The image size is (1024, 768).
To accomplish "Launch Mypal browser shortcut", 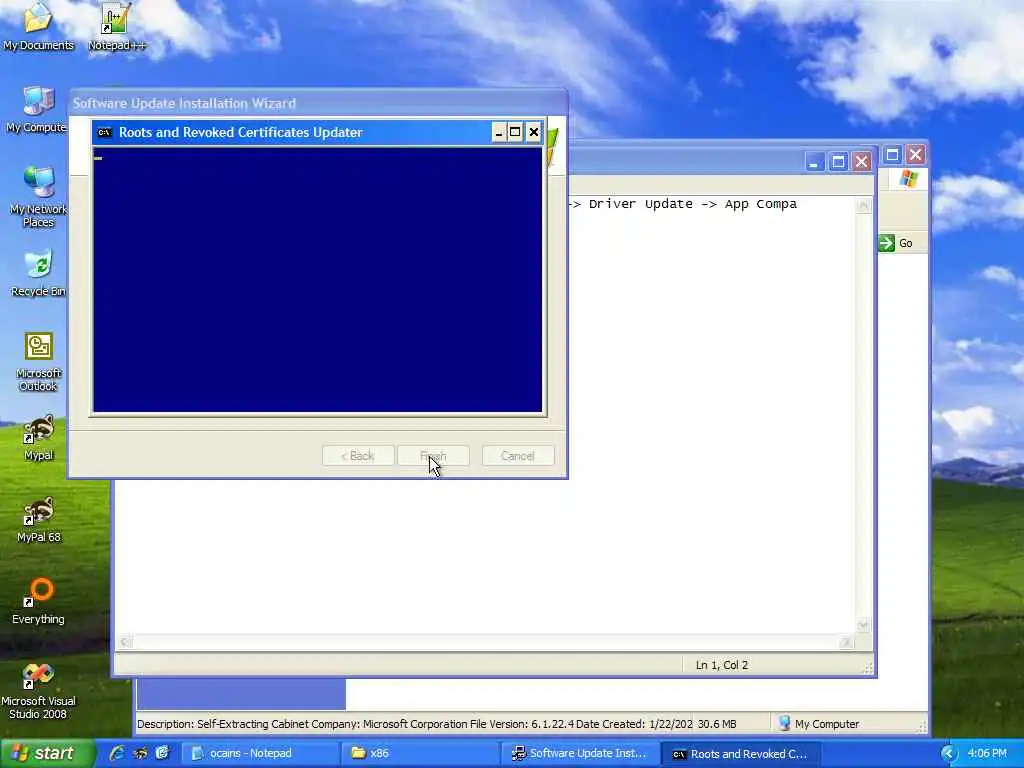I will (x=39, y=438).
